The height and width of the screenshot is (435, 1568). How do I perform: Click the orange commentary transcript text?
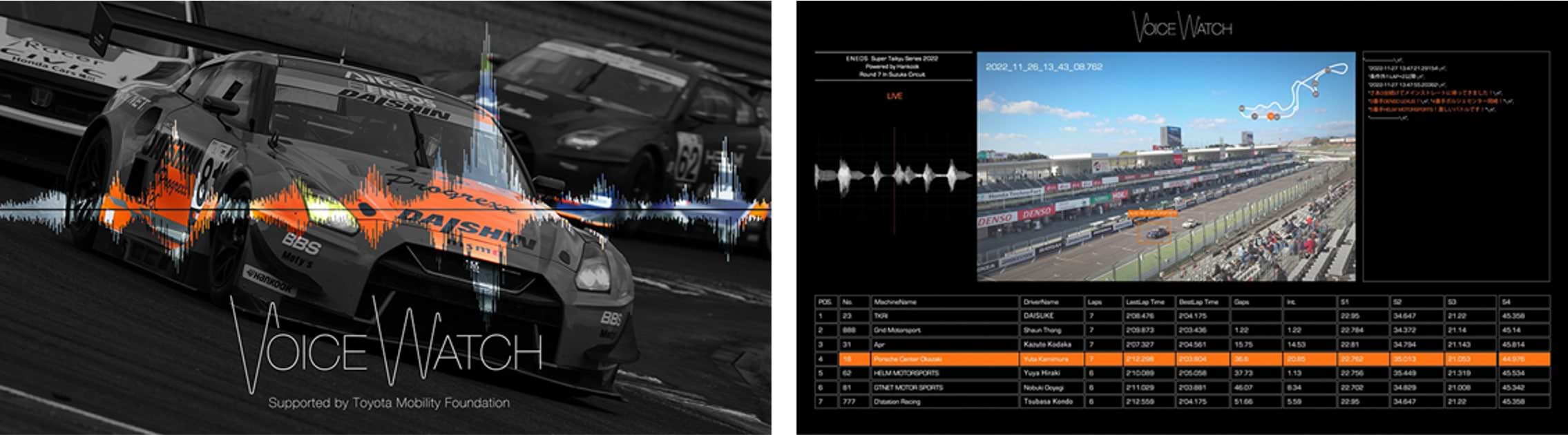pyautogui.click(x=1438, y=101)
